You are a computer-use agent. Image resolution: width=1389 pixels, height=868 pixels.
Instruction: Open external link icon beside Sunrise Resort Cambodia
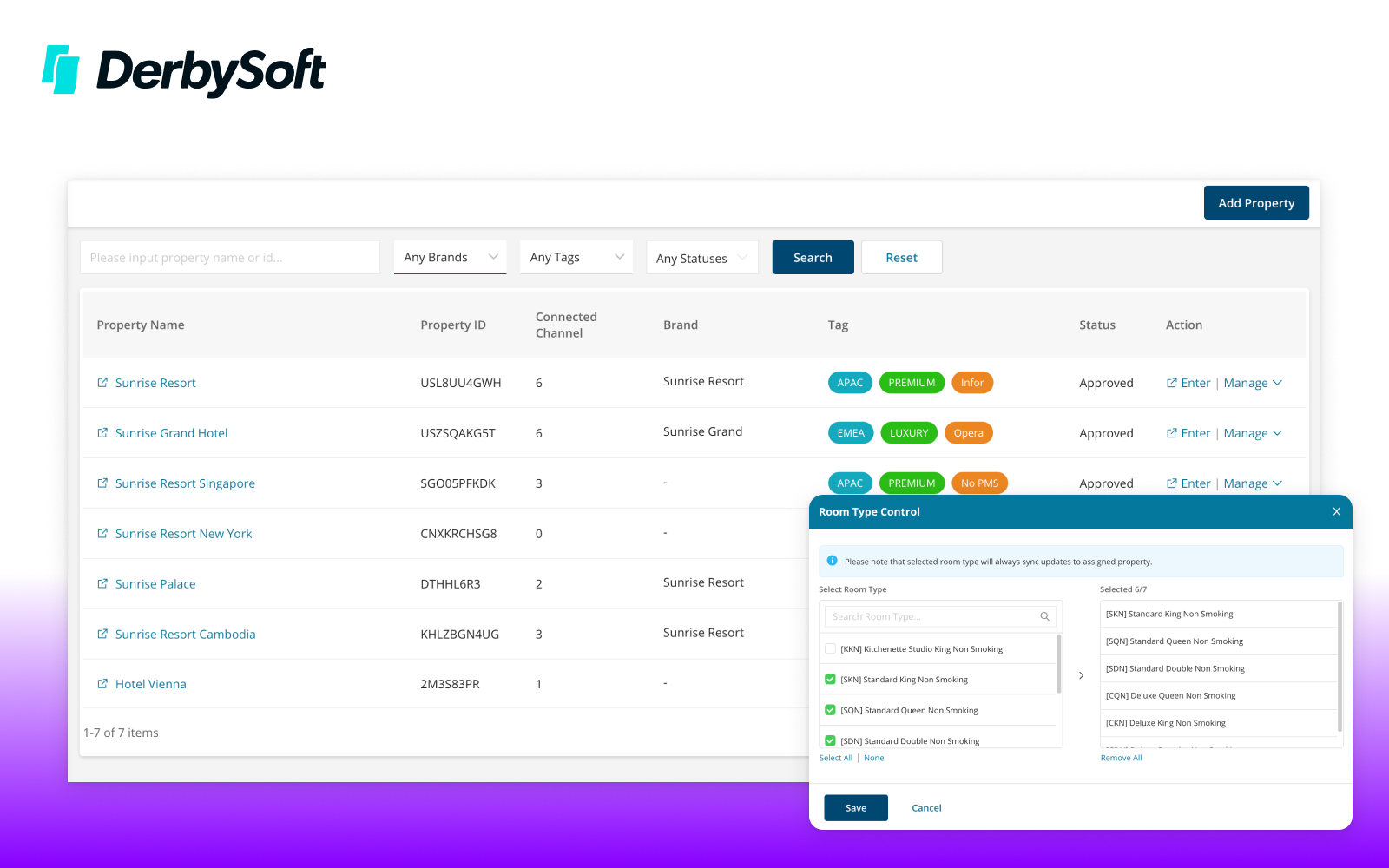[x=102, y=635]
